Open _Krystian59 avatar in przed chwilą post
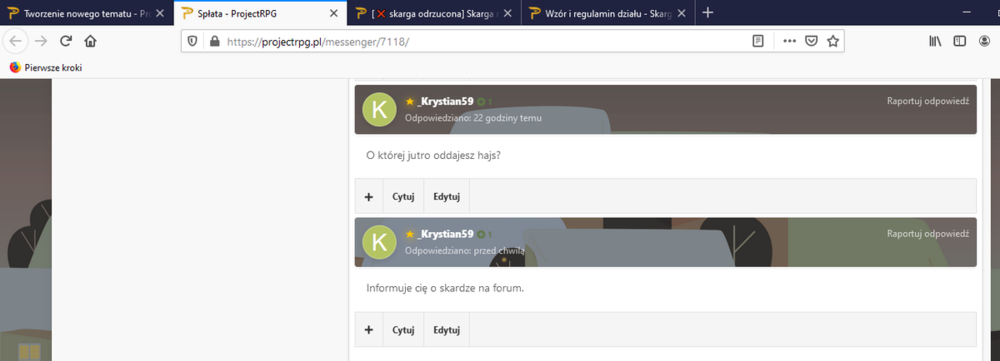This screenshot has width=1000, height=361. pyautogui.click(x=379, y=242)
